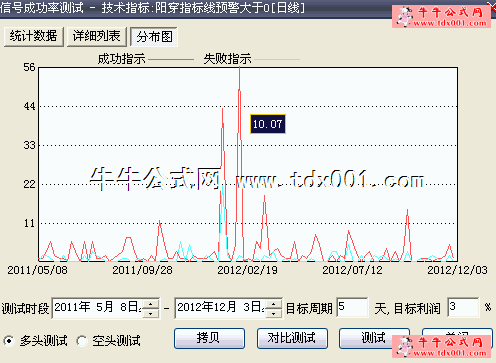Click the 2012/12/03 axis date label

(x=457, y=270)
